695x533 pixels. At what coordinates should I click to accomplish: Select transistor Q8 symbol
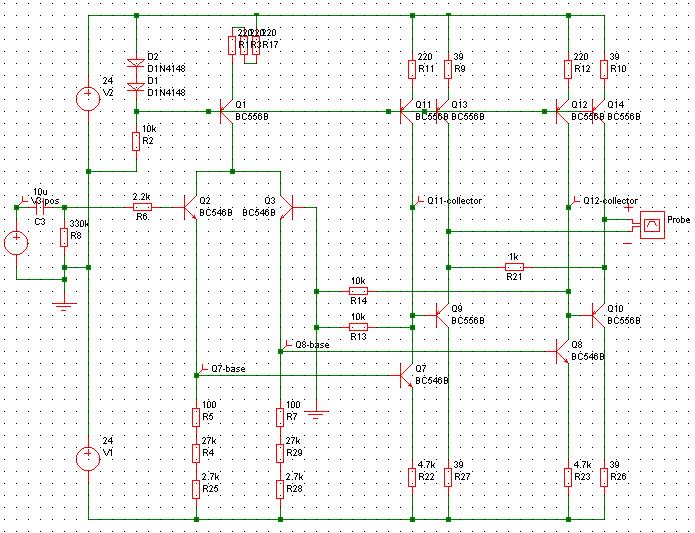[x=562, y=351]
